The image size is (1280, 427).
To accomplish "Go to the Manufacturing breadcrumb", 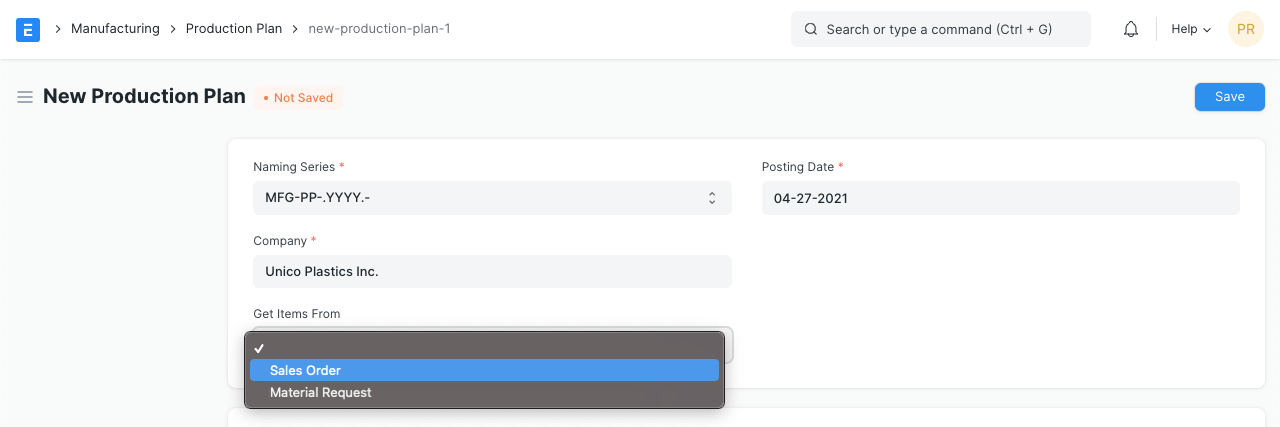I will point(115,29).
